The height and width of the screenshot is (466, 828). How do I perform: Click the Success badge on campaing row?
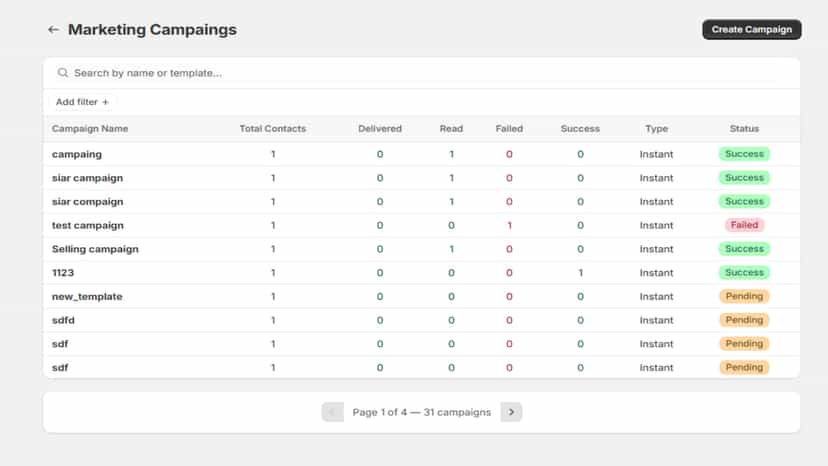pyautogui.click(x=744, y=154)
